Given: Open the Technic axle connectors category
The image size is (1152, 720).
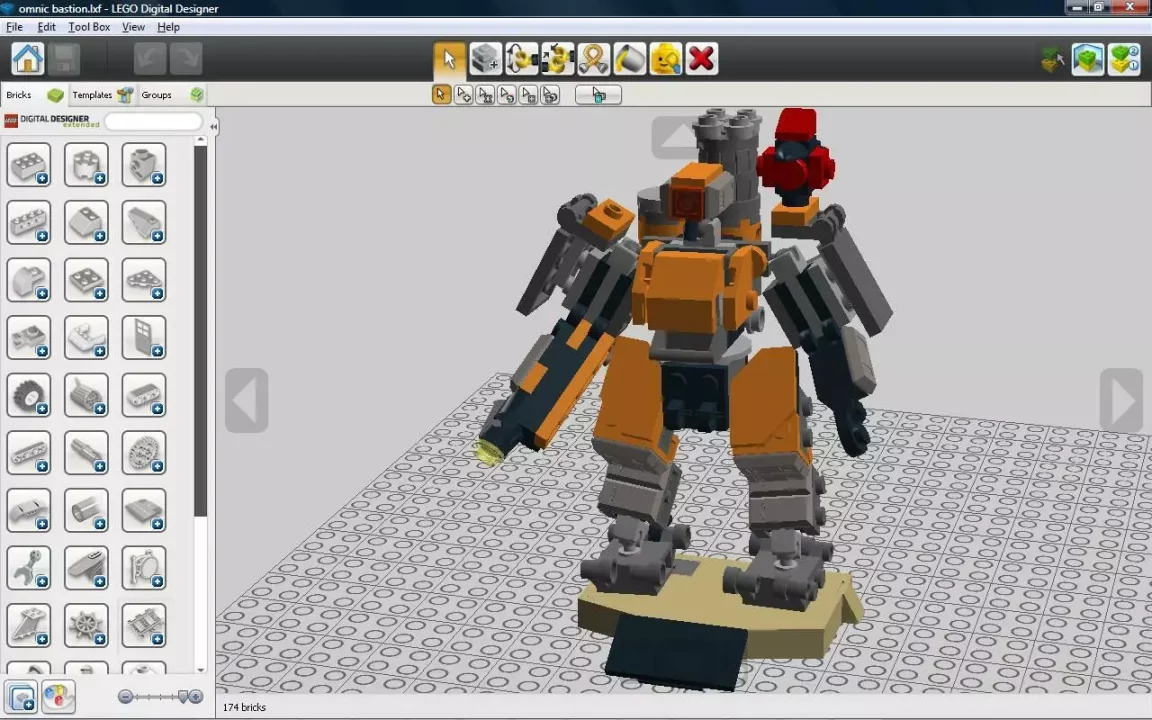Looking at the screenshot, I should click(x=86, y=453).
